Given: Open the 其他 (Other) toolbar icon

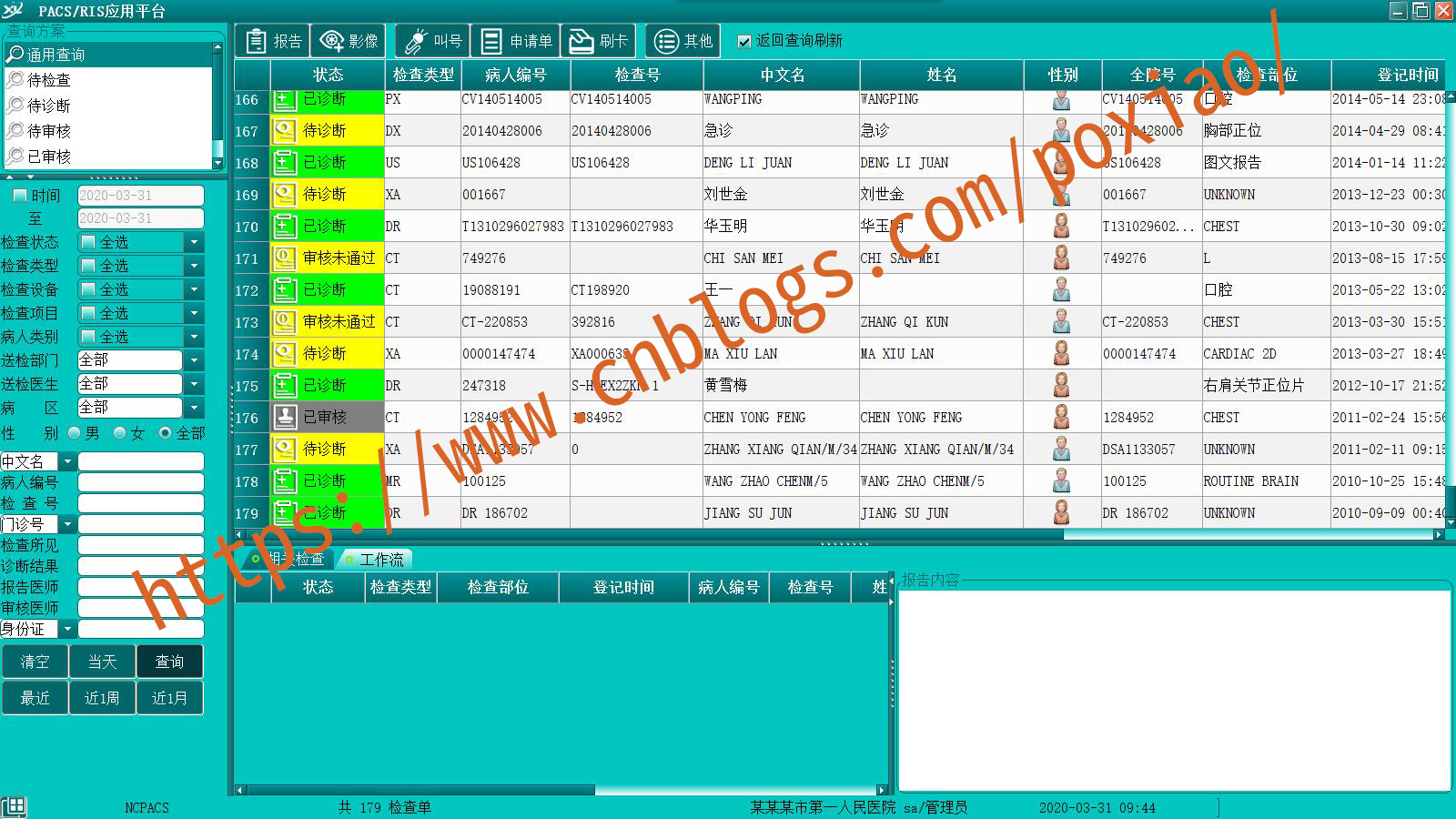Looking at the screenshot, I should pos(682,40).
